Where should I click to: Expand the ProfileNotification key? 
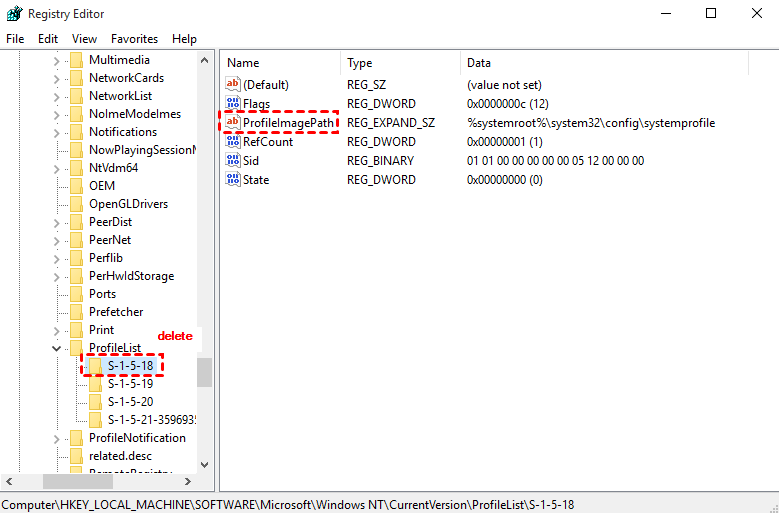coord(56,439)
